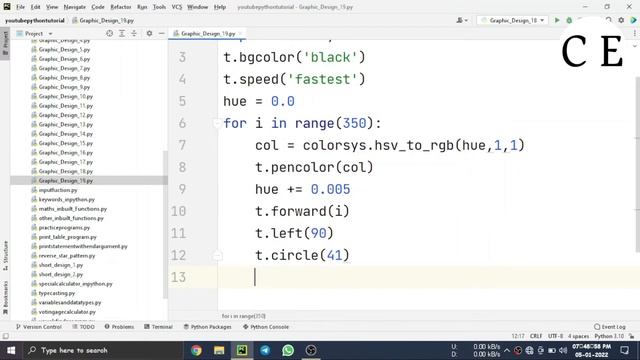Open Telegram from the taskbar
Screen dimensions: 640x360
click(x=265, y=350)
